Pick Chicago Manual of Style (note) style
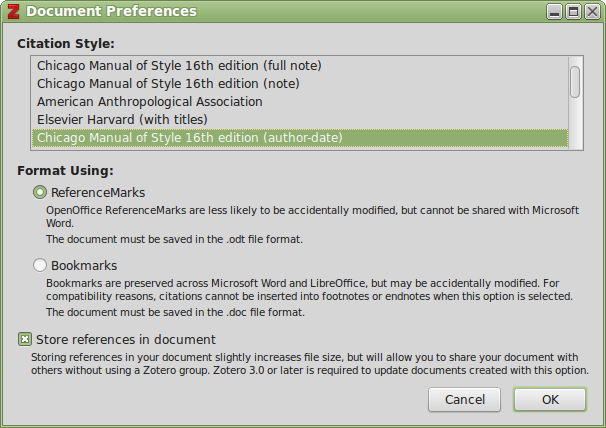The image size is (606, 428). (x=300, y=84)
